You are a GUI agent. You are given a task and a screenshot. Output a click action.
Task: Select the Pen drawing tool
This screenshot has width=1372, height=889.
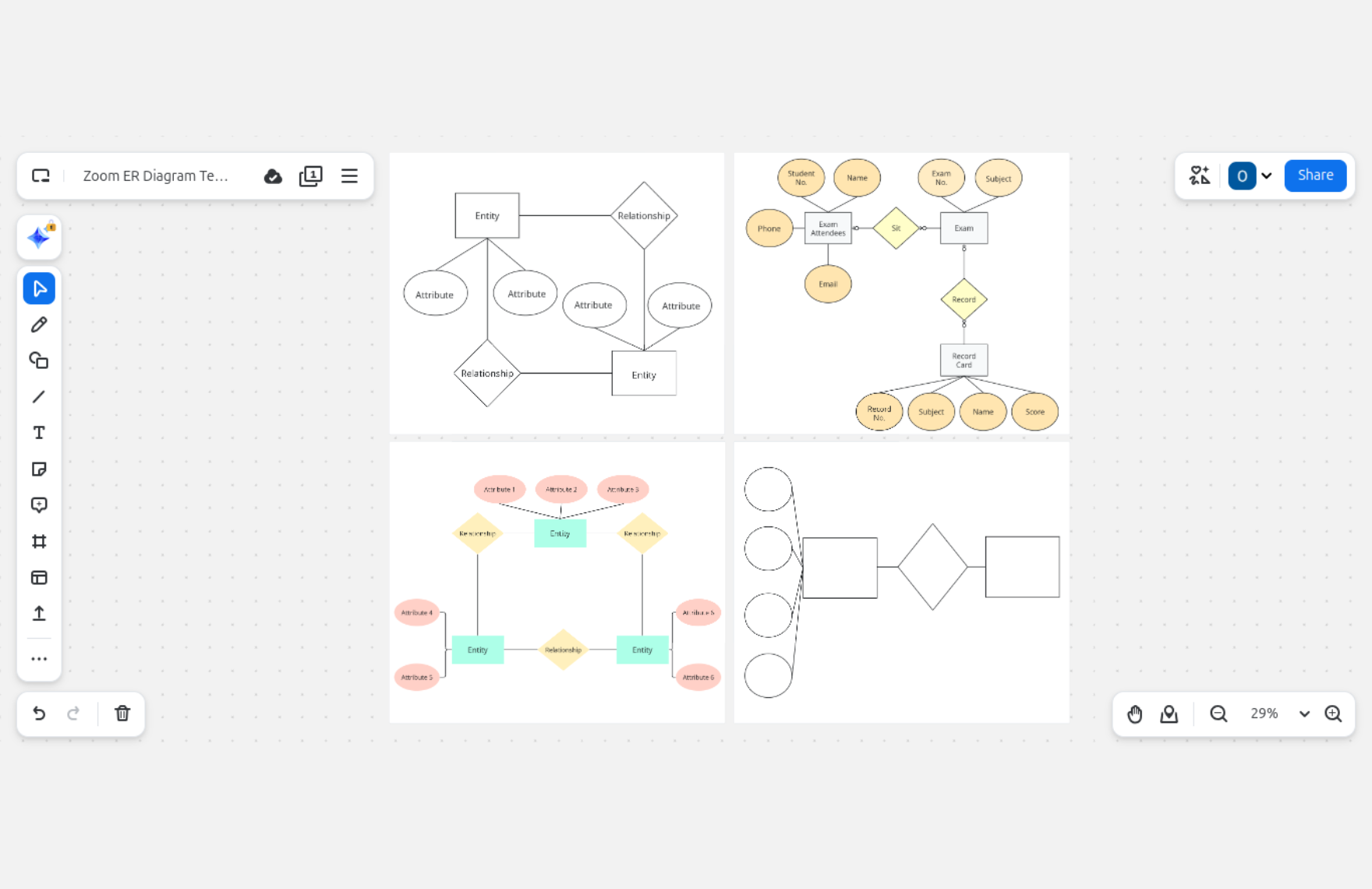(x=39, y=324)
